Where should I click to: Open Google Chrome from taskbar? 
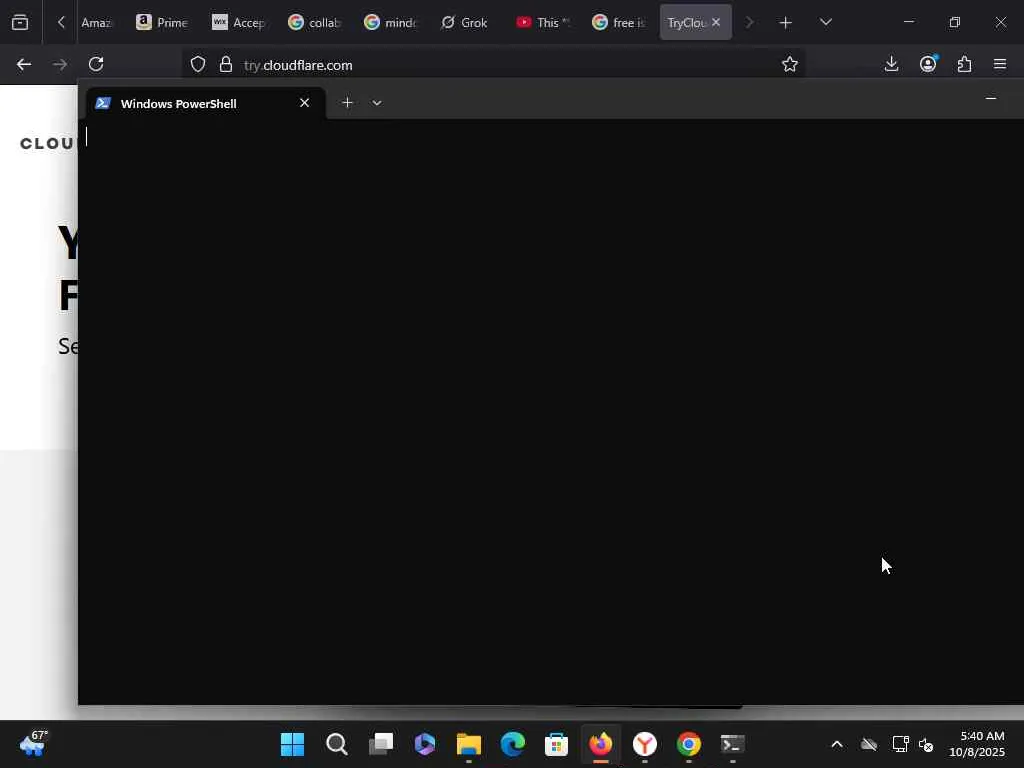(688, 744)
